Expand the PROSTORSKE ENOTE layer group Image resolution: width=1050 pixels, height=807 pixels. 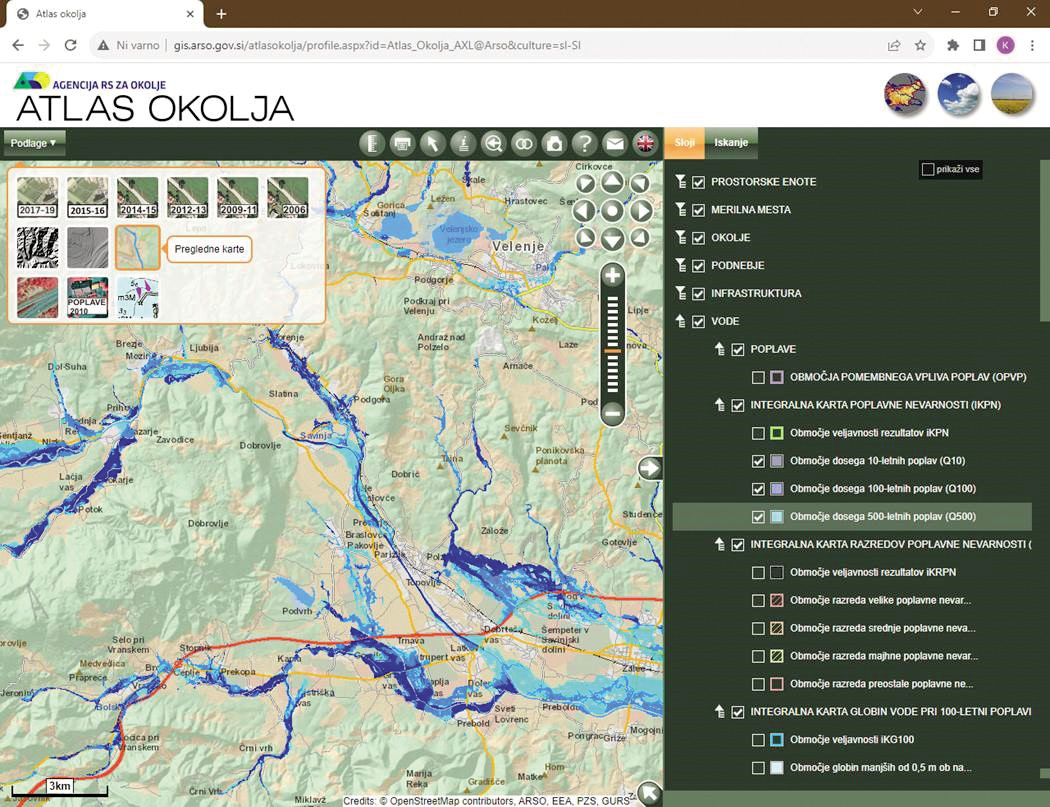[x=682, y=182]
